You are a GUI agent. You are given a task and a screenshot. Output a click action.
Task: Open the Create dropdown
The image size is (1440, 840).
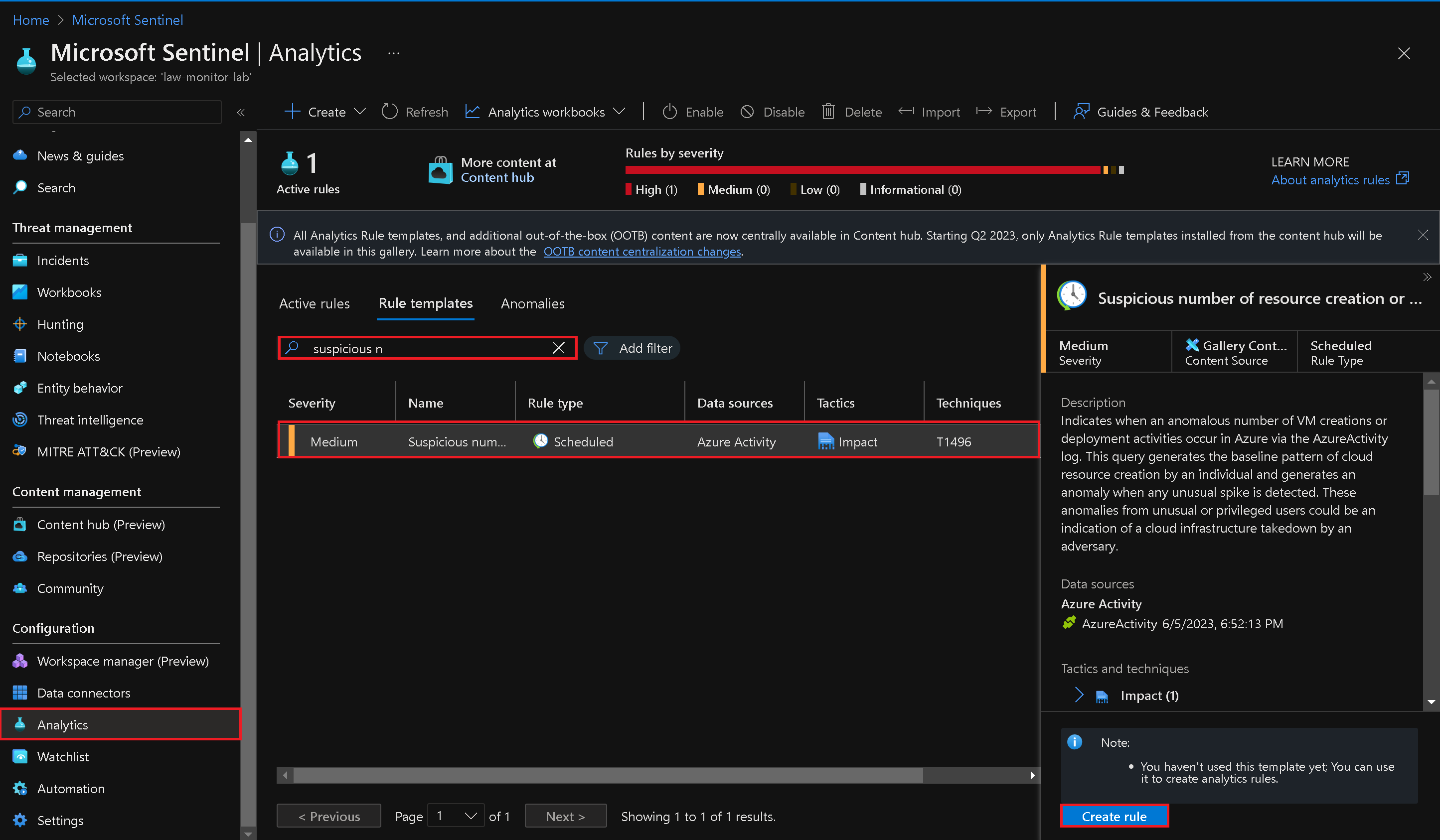click(325, 112)
